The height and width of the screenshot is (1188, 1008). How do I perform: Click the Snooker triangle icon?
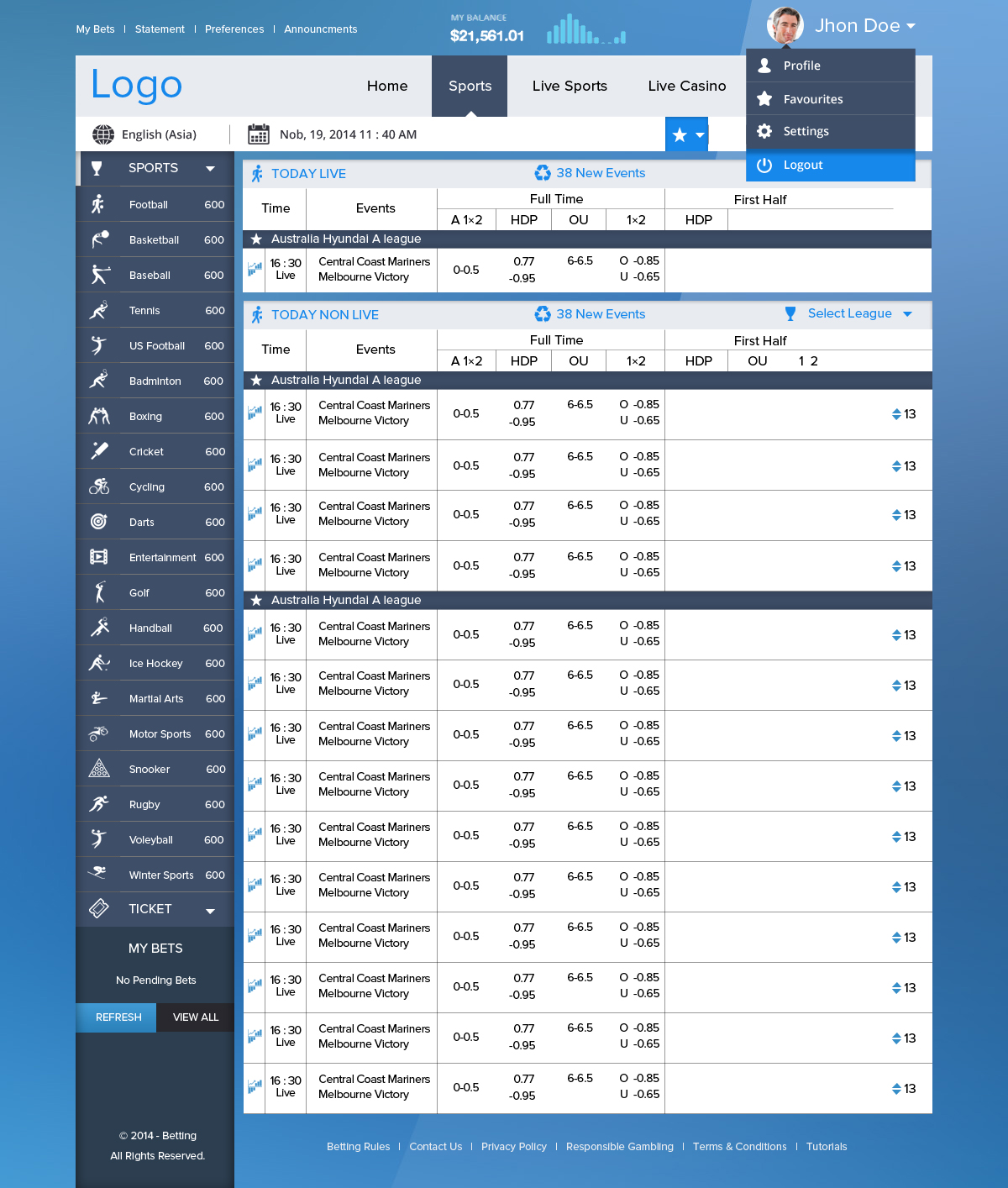click(x=99, y=769)
